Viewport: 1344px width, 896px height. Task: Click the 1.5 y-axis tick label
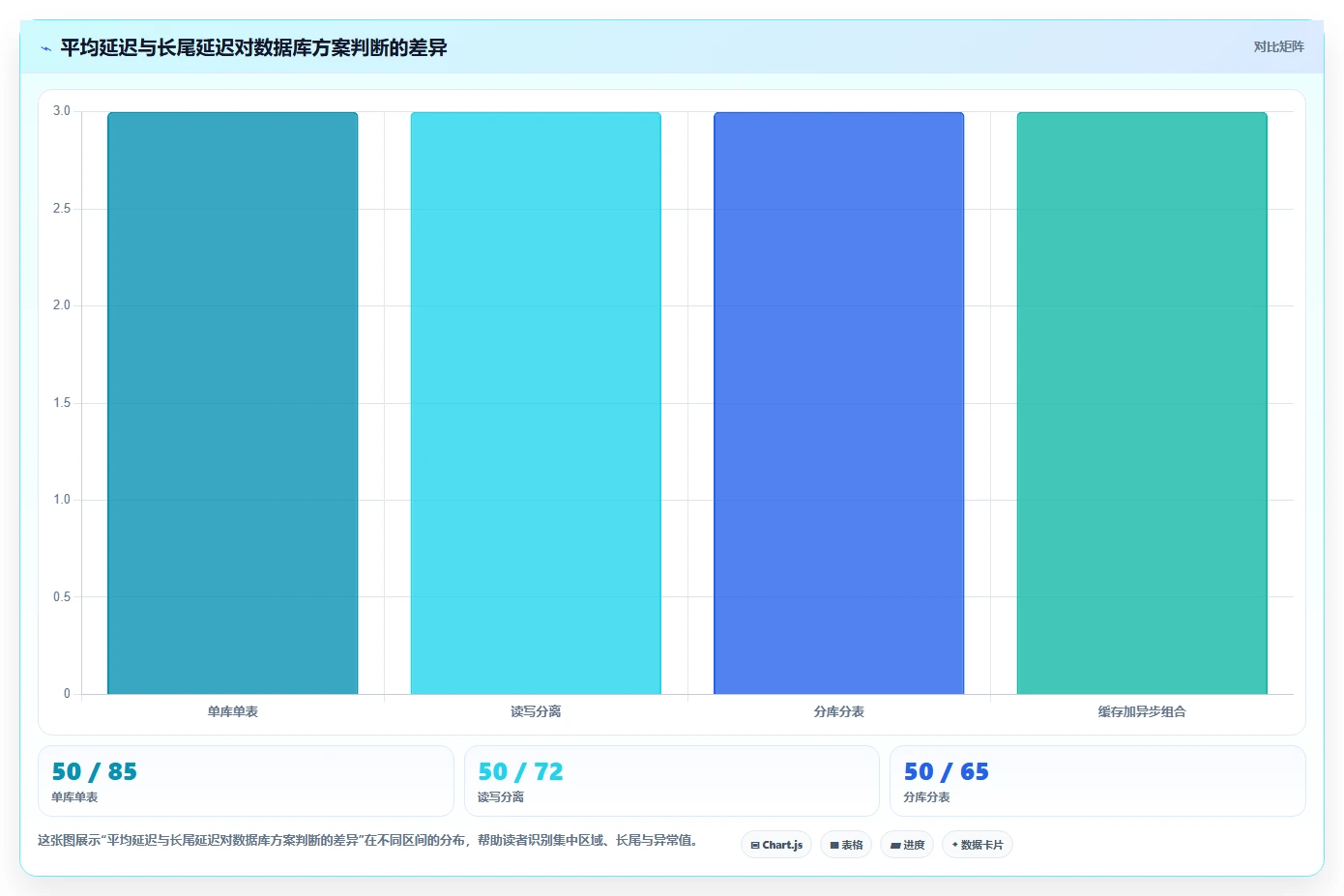pyautogui.click(x=62, y=403)
